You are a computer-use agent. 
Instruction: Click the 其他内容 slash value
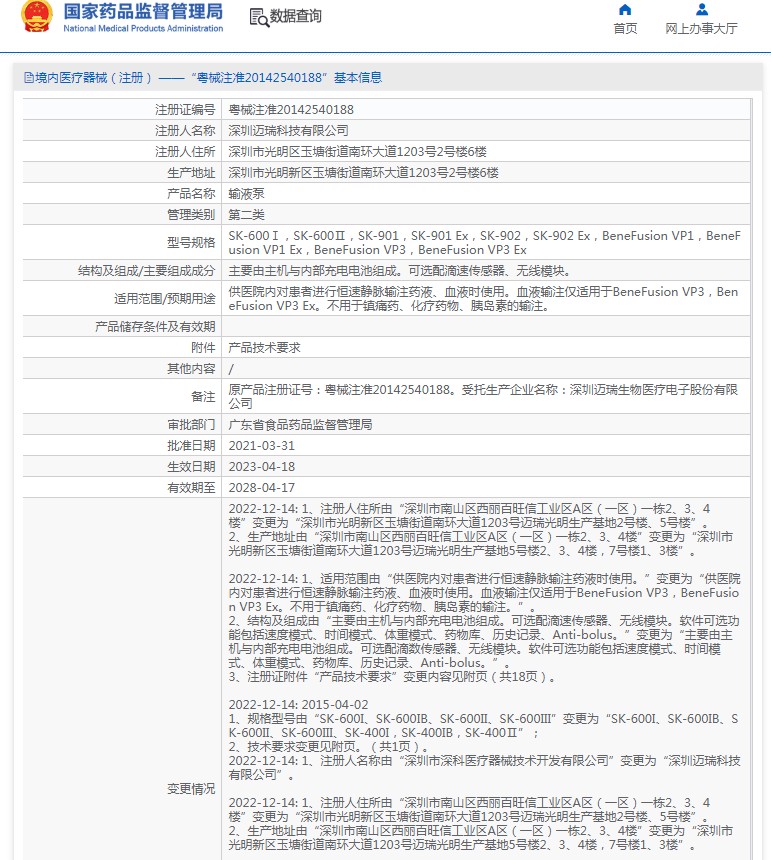click(x=231, y=369)
